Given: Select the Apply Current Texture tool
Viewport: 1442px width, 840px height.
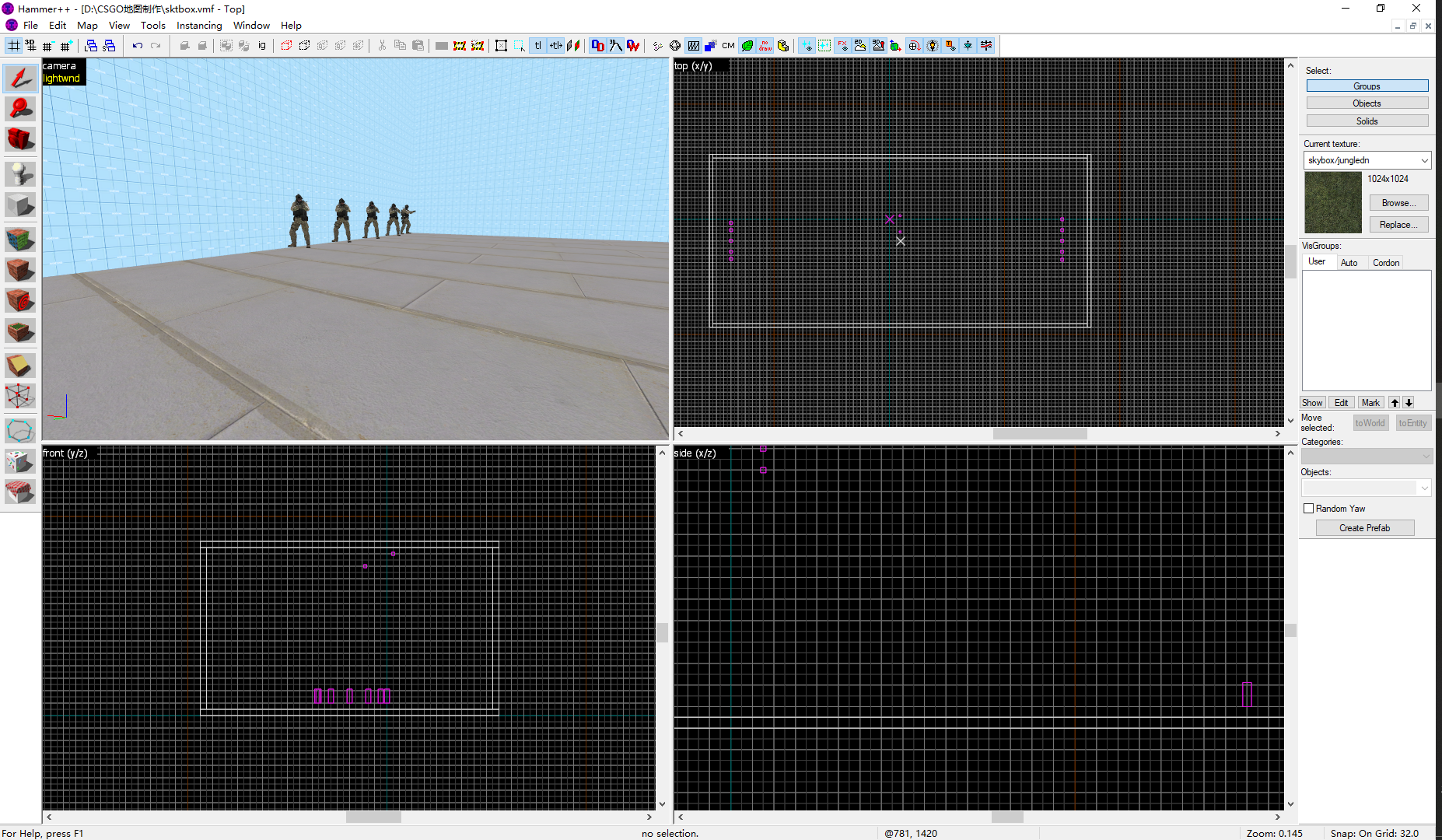Looking at the screenshot, I should (20, 270).
